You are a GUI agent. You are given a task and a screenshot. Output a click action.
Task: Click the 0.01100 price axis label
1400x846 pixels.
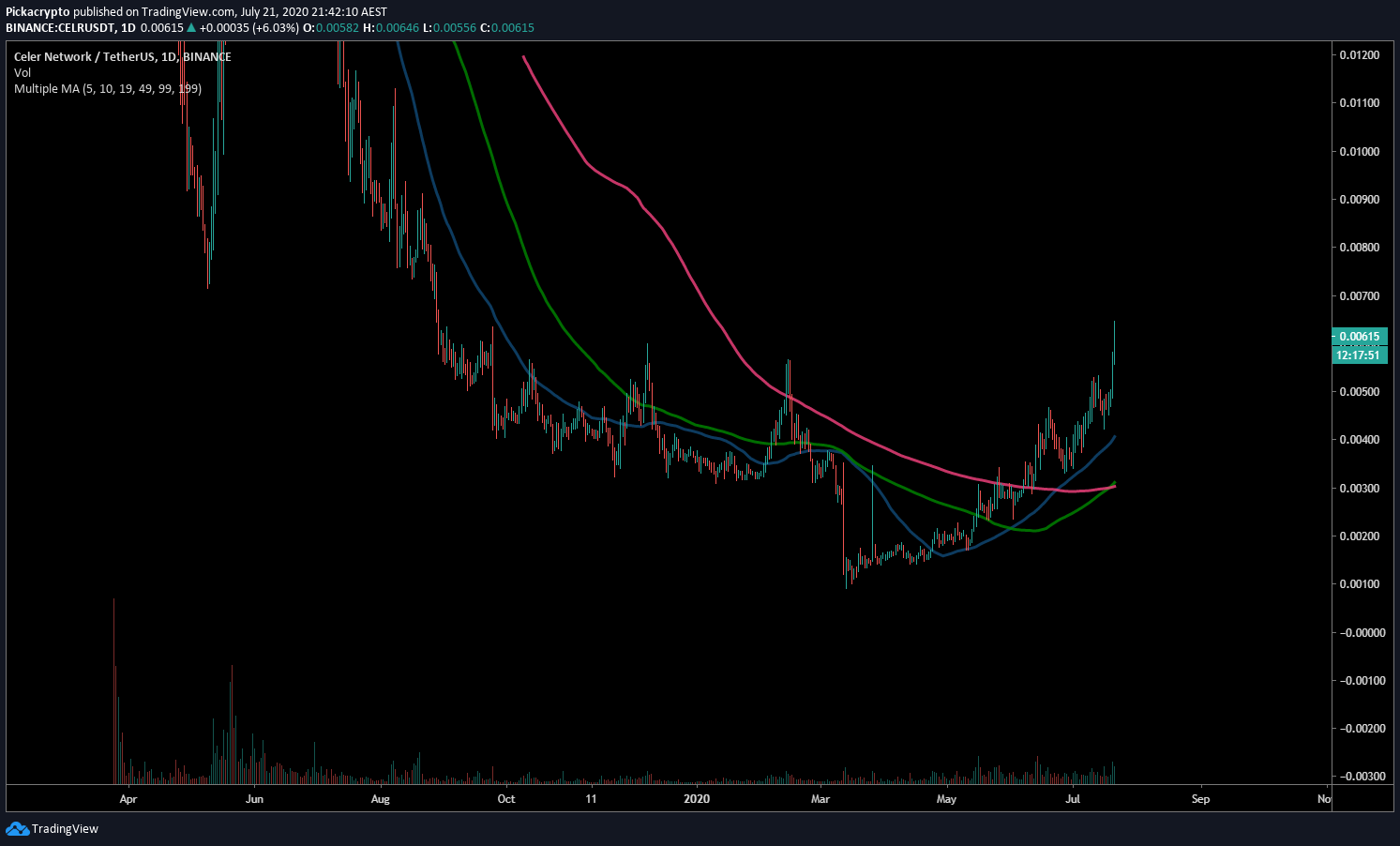pos(1359,103)
